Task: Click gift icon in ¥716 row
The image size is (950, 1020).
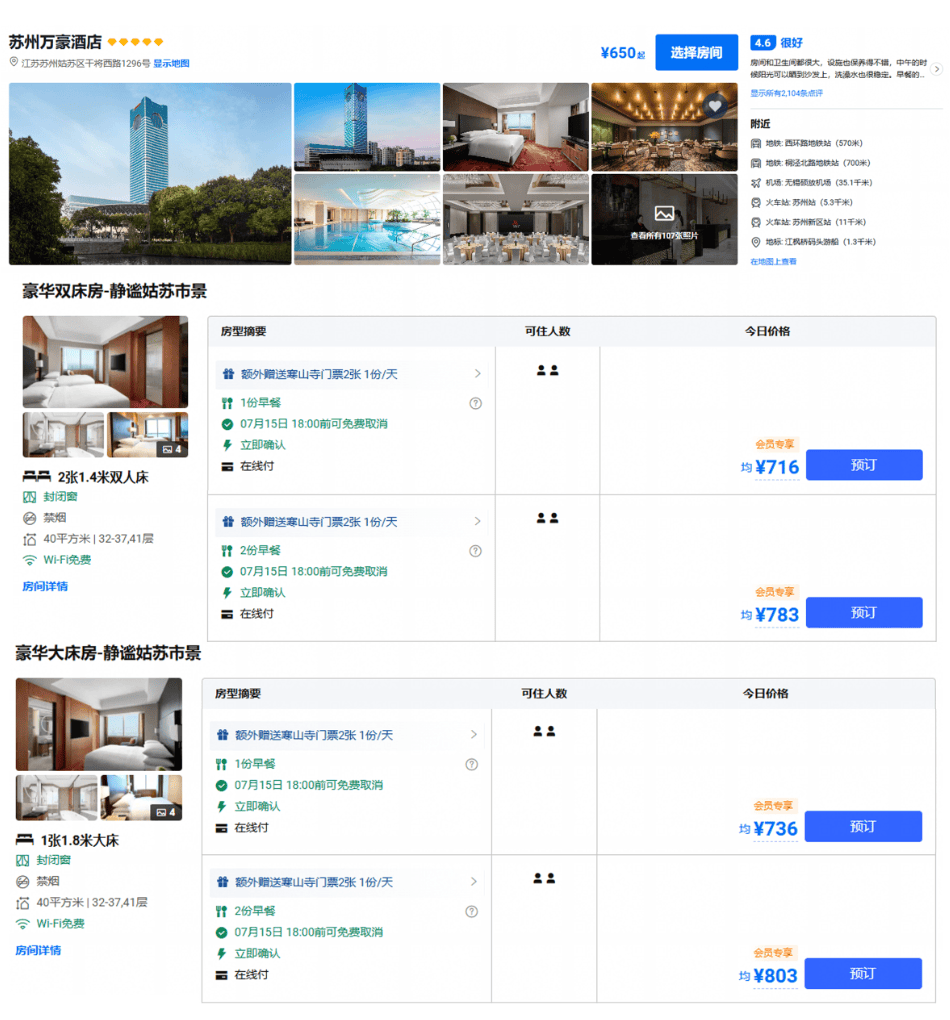Action: tap(228, 374)
